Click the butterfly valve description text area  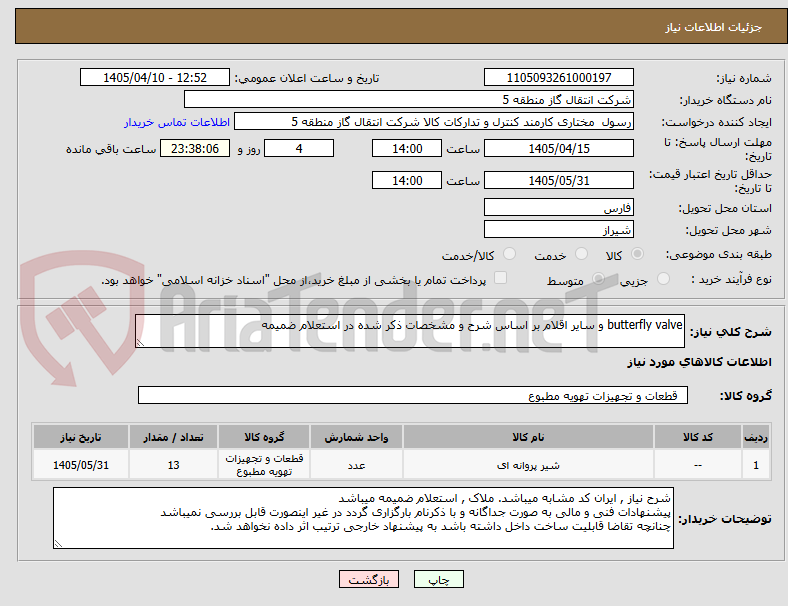[x=410, y=331]
